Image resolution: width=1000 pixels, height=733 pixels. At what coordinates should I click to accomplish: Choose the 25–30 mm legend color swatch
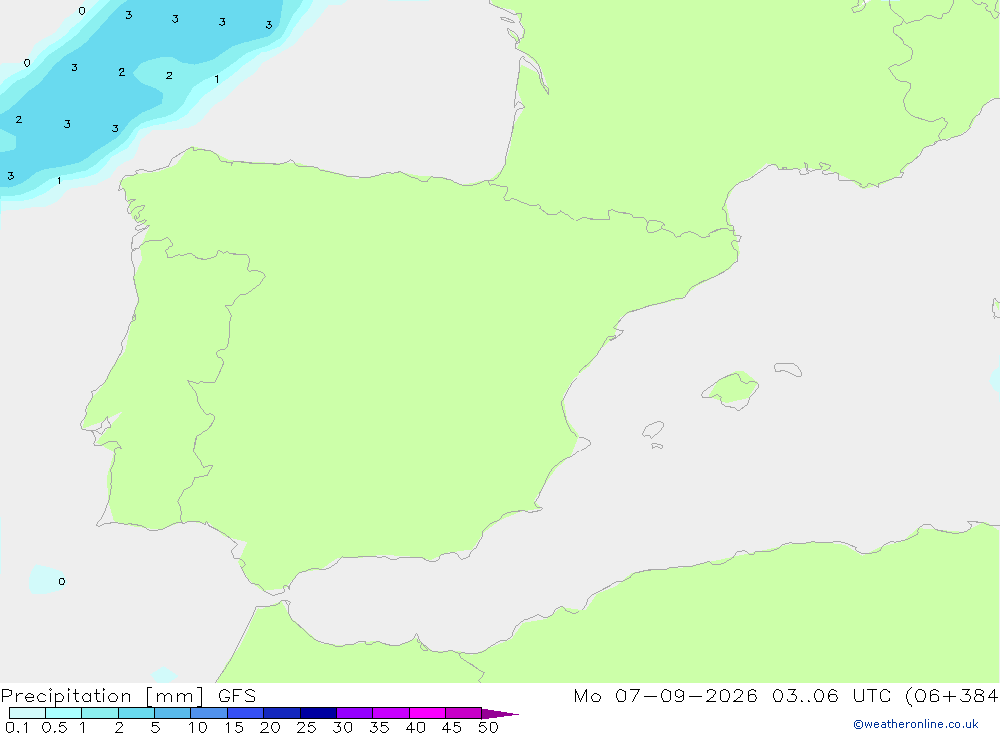tap(318, 713)
